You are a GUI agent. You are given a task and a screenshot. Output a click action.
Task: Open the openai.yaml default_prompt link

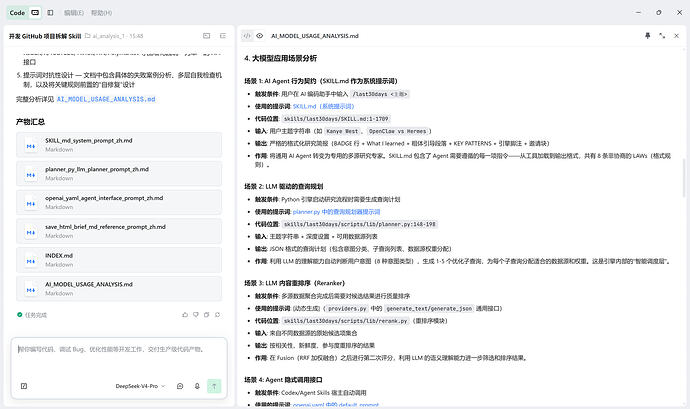tap(335, 405)
